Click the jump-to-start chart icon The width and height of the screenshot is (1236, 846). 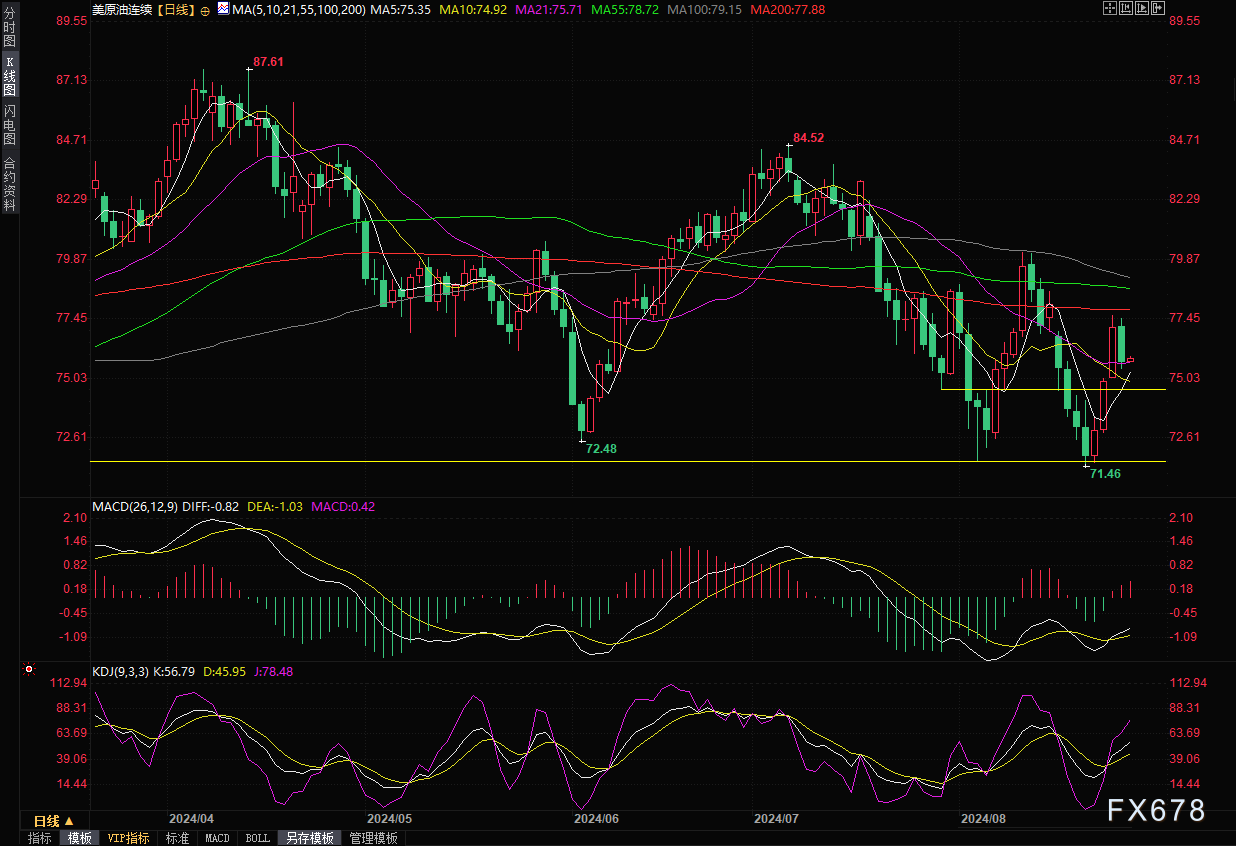(1125, 9)
